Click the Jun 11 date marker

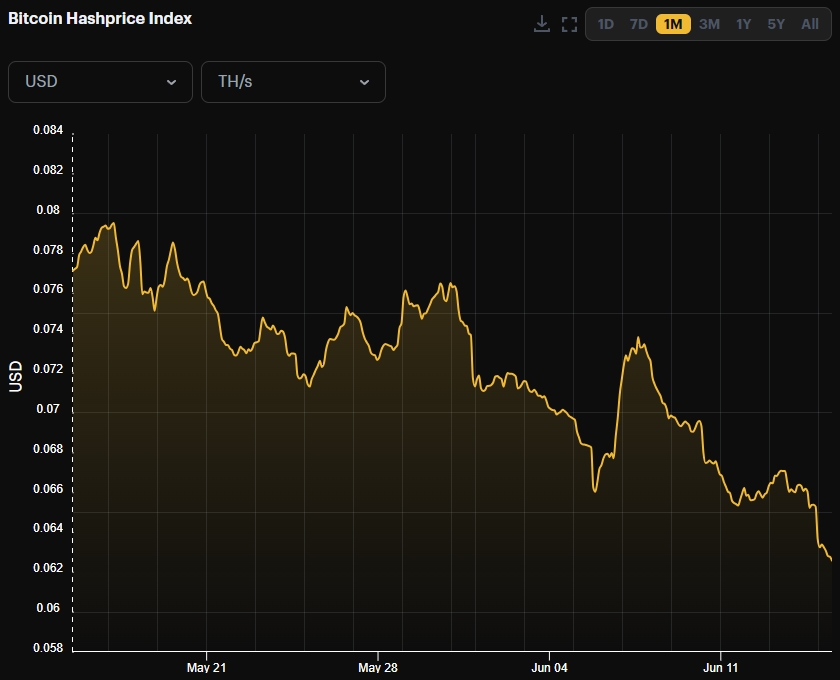pyautogui.click(x=720, y=667)
